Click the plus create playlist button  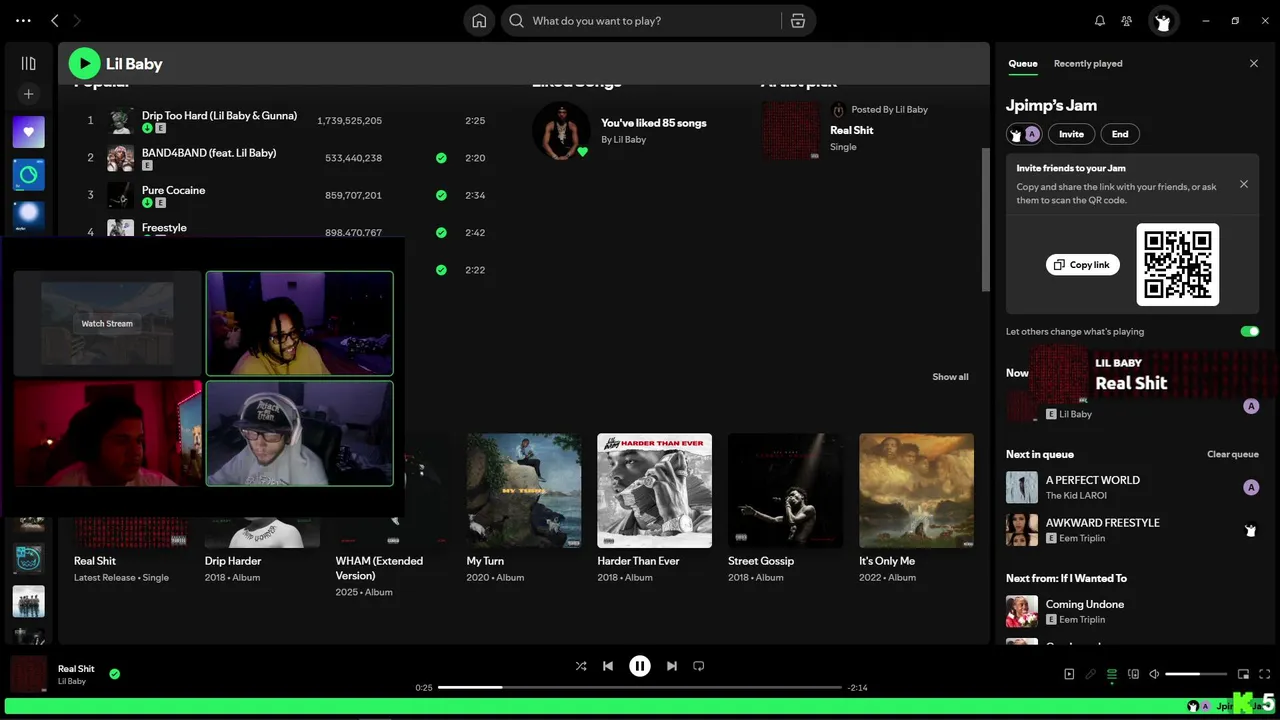coord(28,94)
